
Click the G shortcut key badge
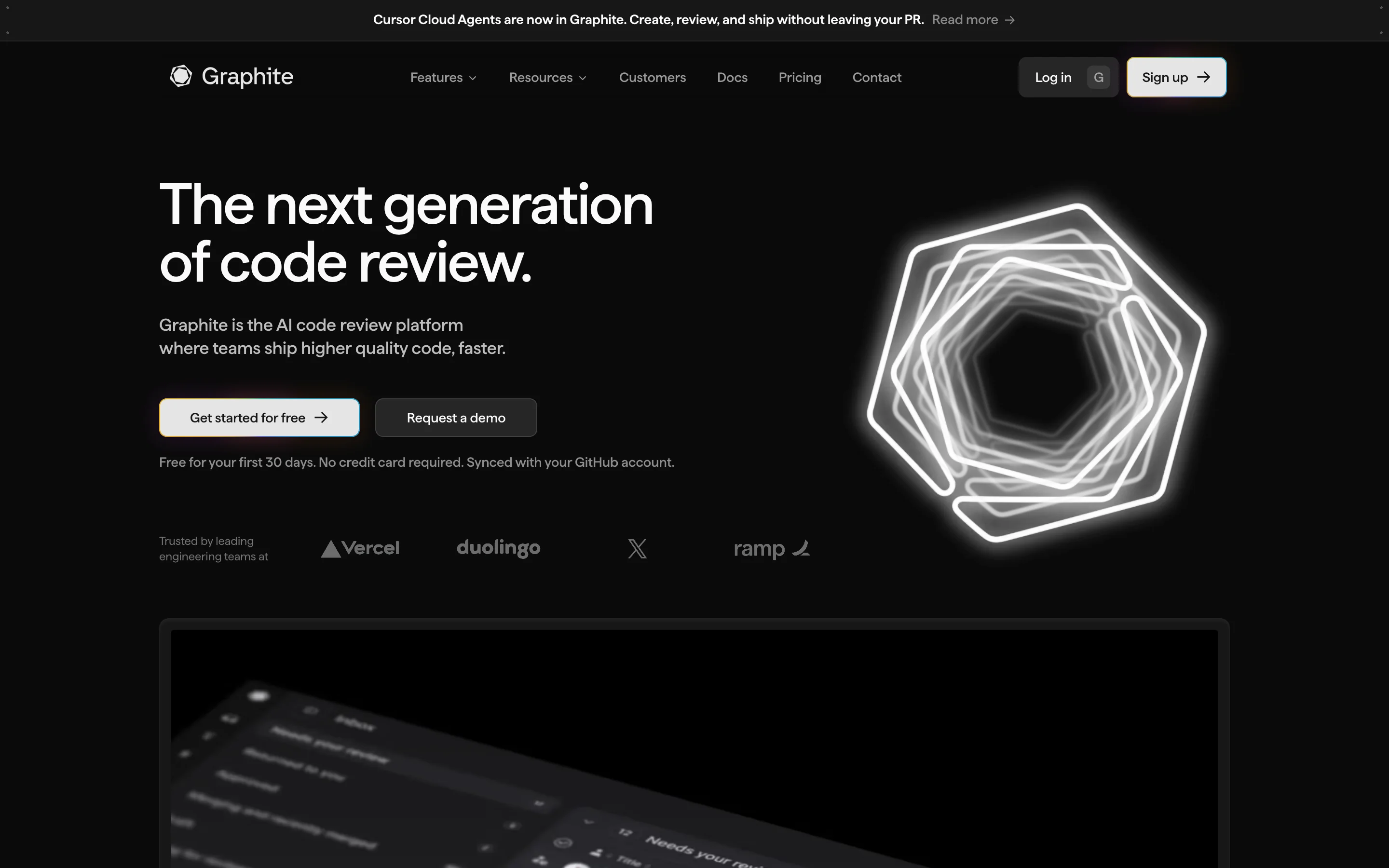pos(1098,78)
